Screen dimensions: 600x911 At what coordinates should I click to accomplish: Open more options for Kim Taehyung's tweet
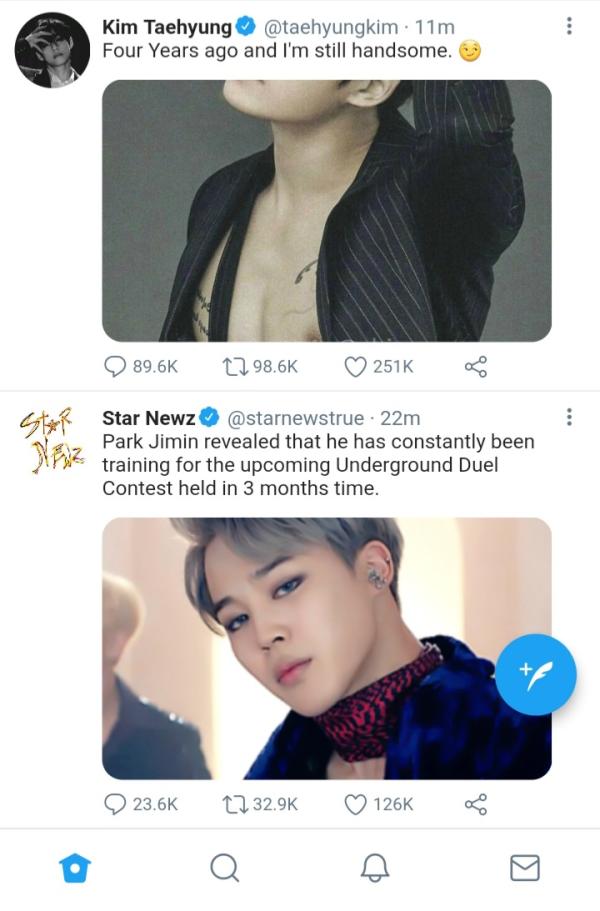569,26
